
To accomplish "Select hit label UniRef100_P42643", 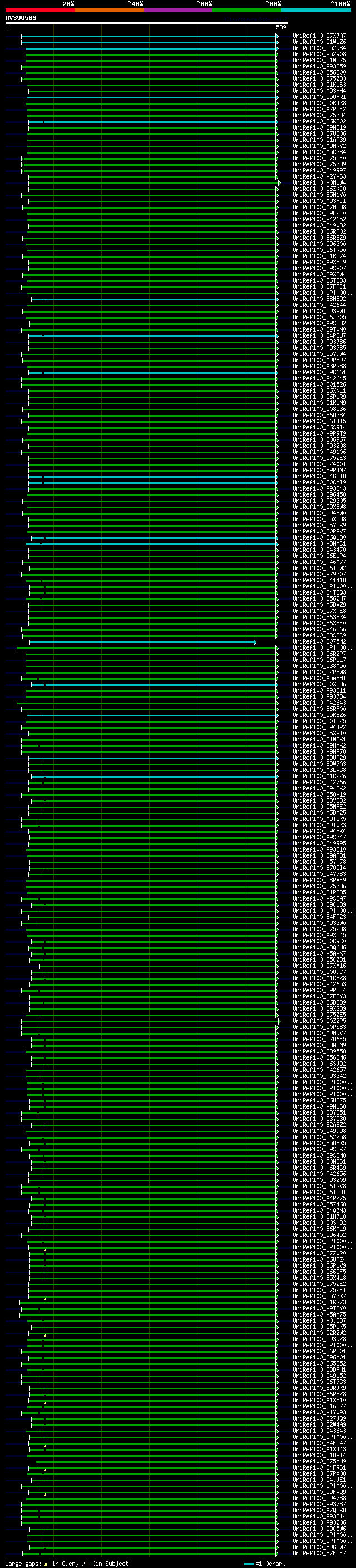I will coord(319,703).
